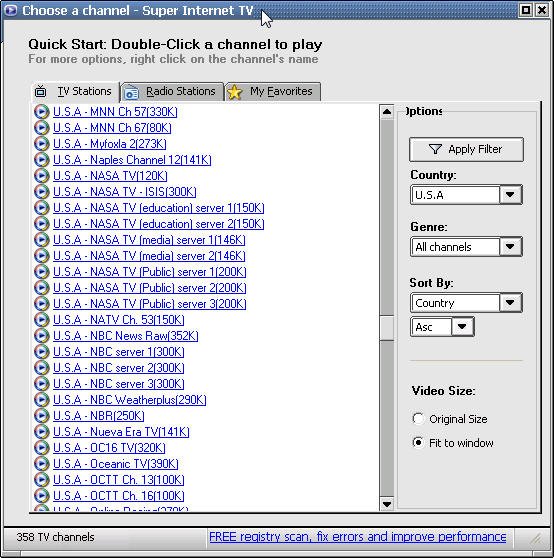Open FREE registry scan link

click(x=358, y=536)
